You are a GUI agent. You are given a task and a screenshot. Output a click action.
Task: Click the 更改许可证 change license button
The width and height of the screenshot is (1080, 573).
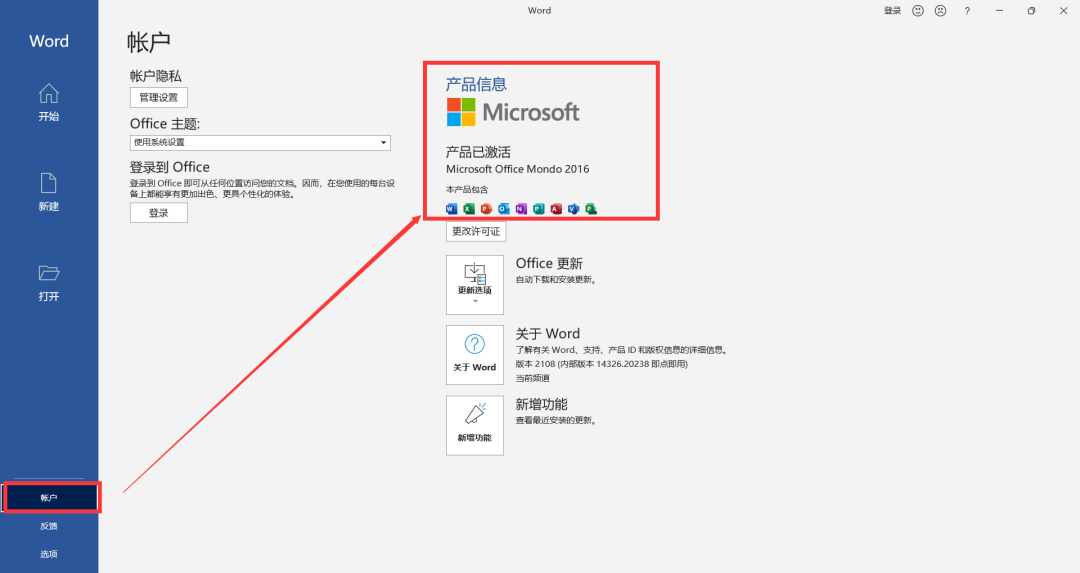click(x=476, y=231)
